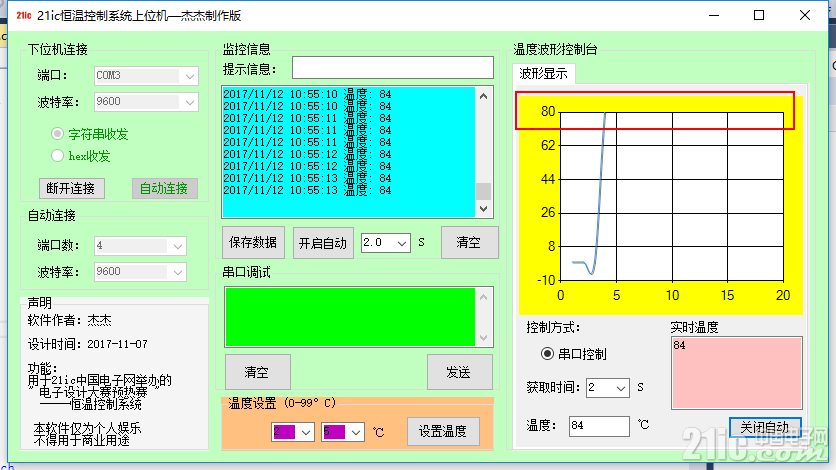
Task: Click the 关闭自动 button
Action: (765, 427)
